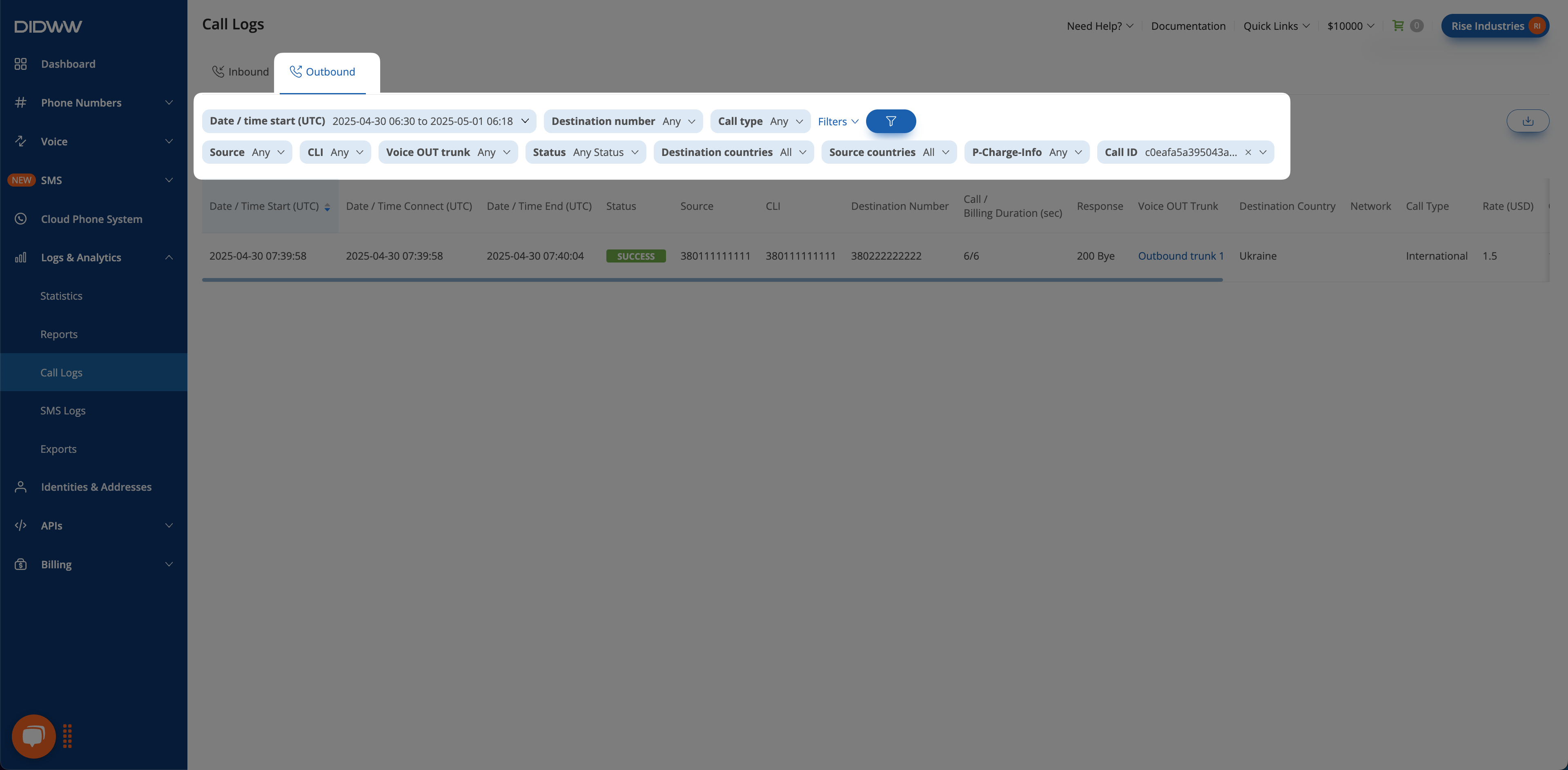Open the shopping cart

coord(1398,26)
